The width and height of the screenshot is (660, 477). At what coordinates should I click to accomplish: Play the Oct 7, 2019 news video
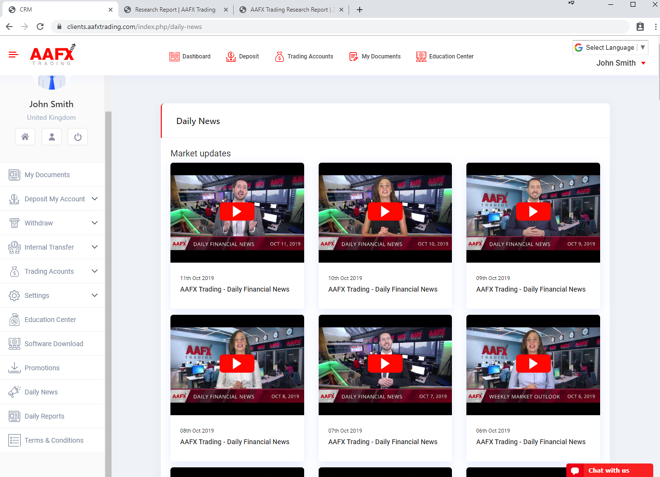click(385, 364)
